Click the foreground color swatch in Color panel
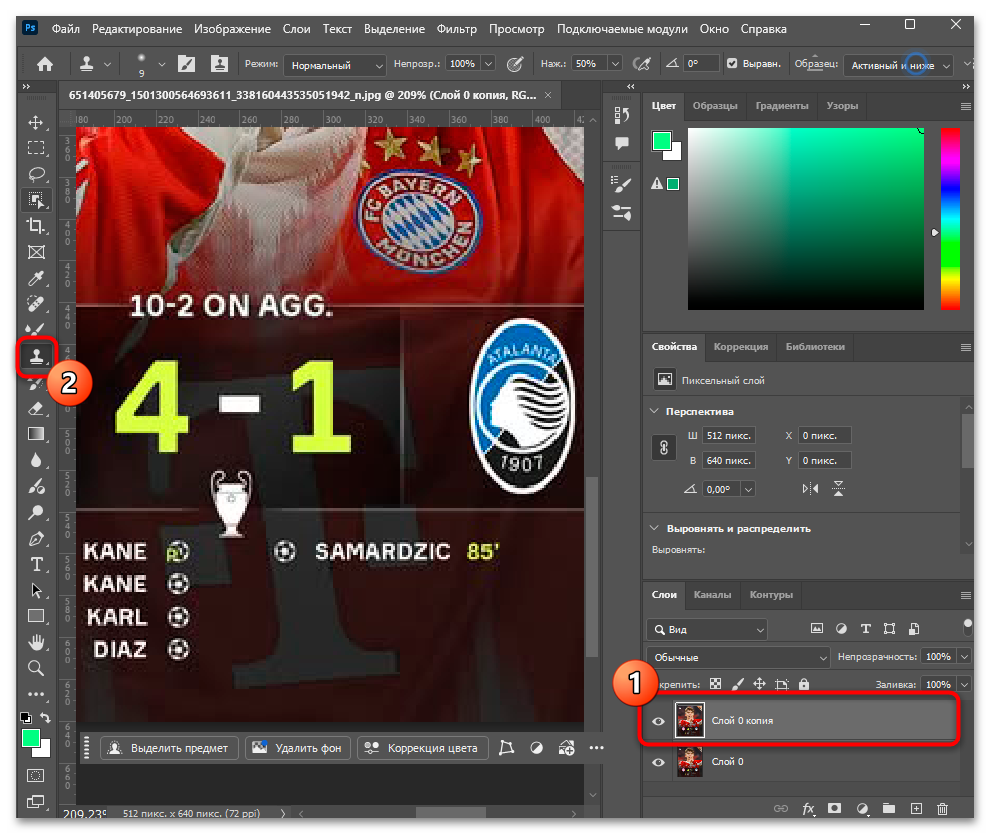 point(661,141)
